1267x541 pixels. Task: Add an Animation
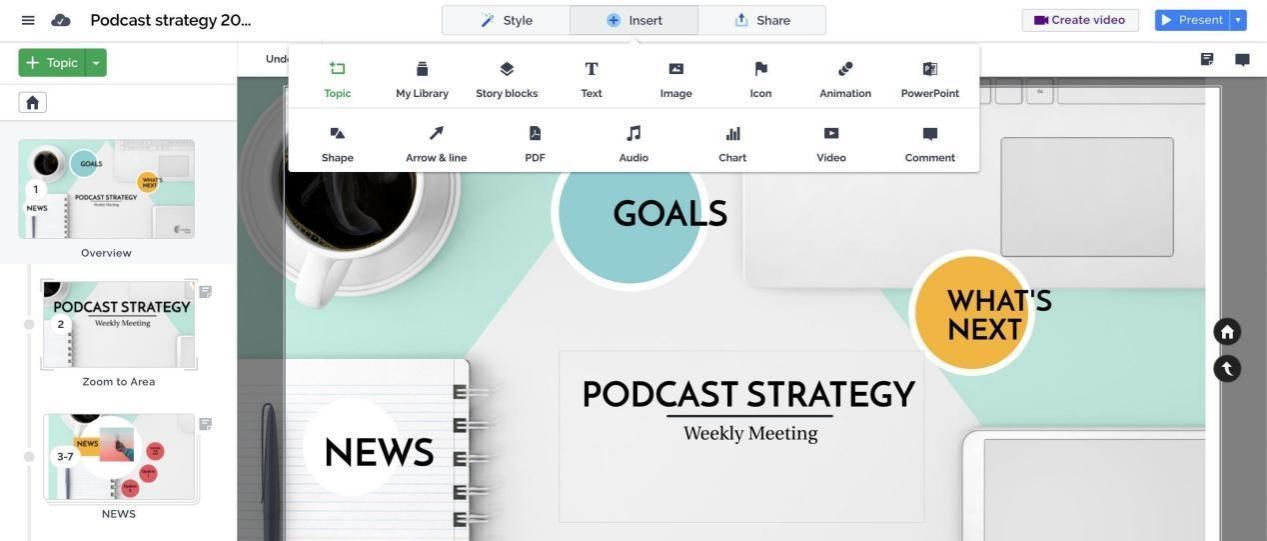pyautogui.click(x=845, y=80)
